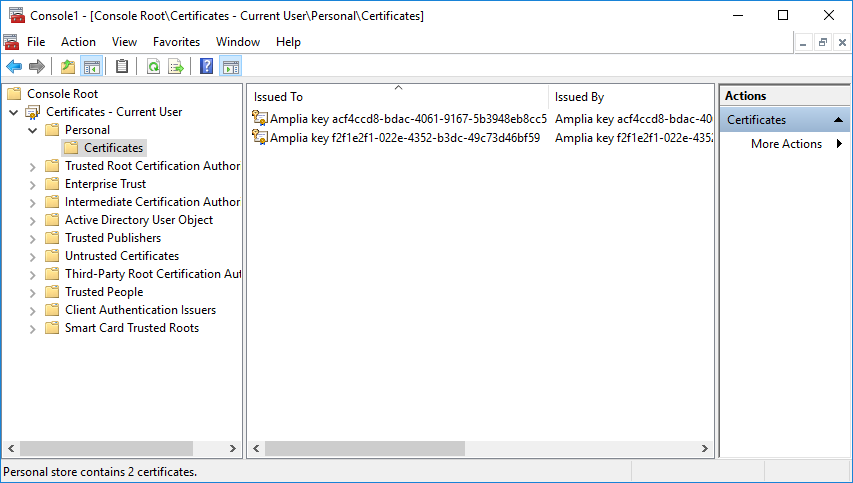Viewport: 853px width, 483px height.
Task: Click the list pane horizontal scrollbar thumb
Action: [365, 449]
